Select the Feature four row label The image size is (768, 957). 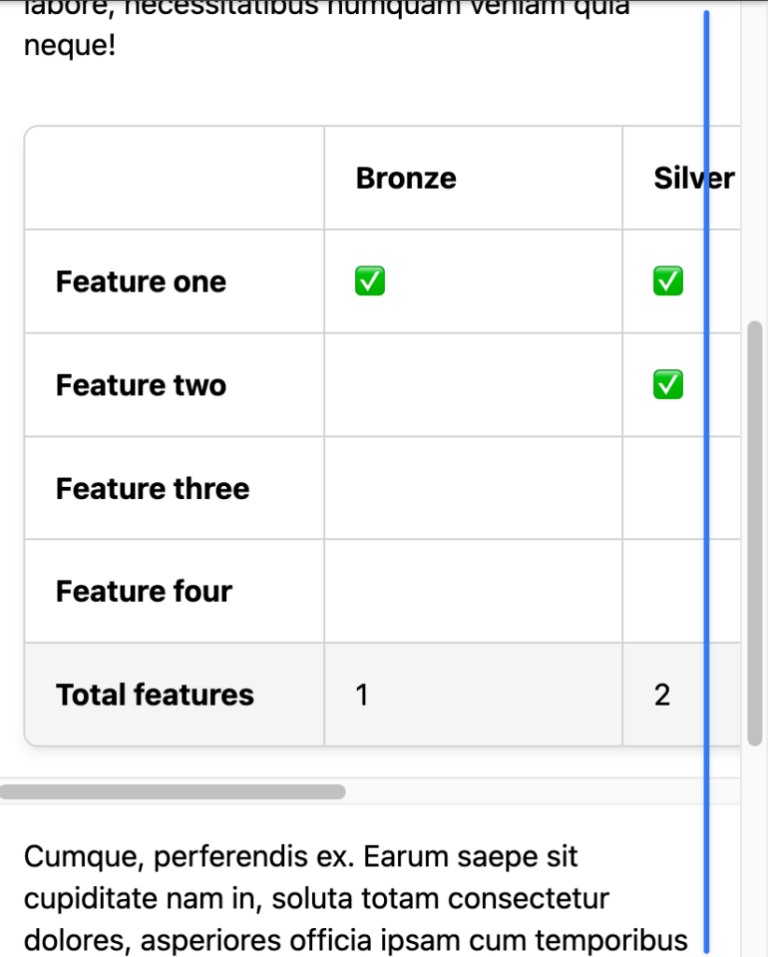(144, 591)
